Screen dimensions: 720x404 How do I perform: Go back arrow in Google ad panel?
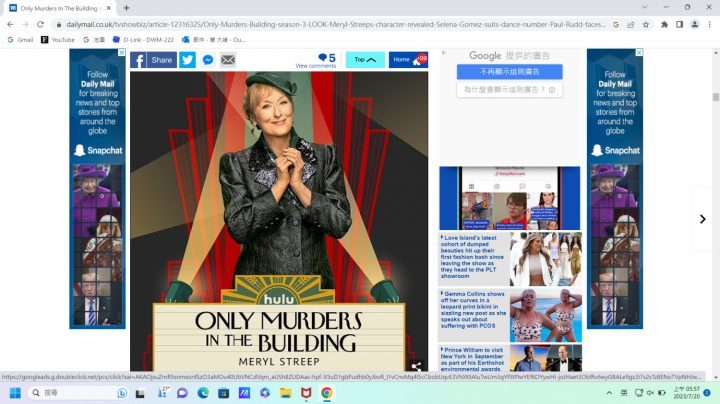[x=444, y=53]
